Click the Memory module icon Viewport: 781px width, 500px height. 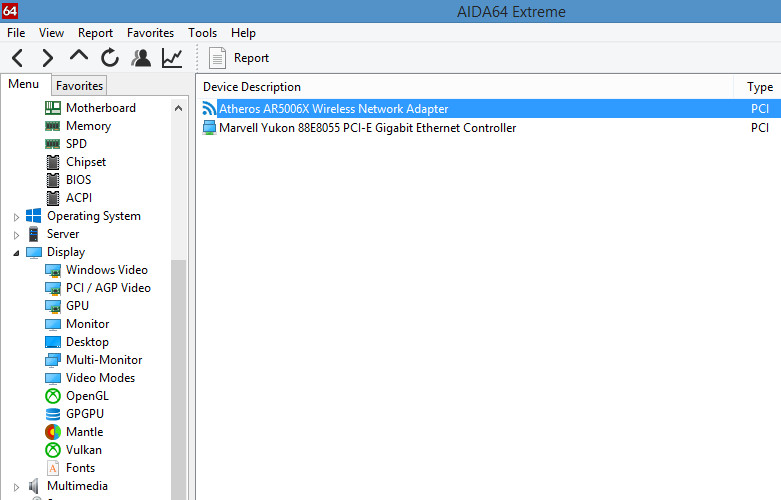(53, 126)
